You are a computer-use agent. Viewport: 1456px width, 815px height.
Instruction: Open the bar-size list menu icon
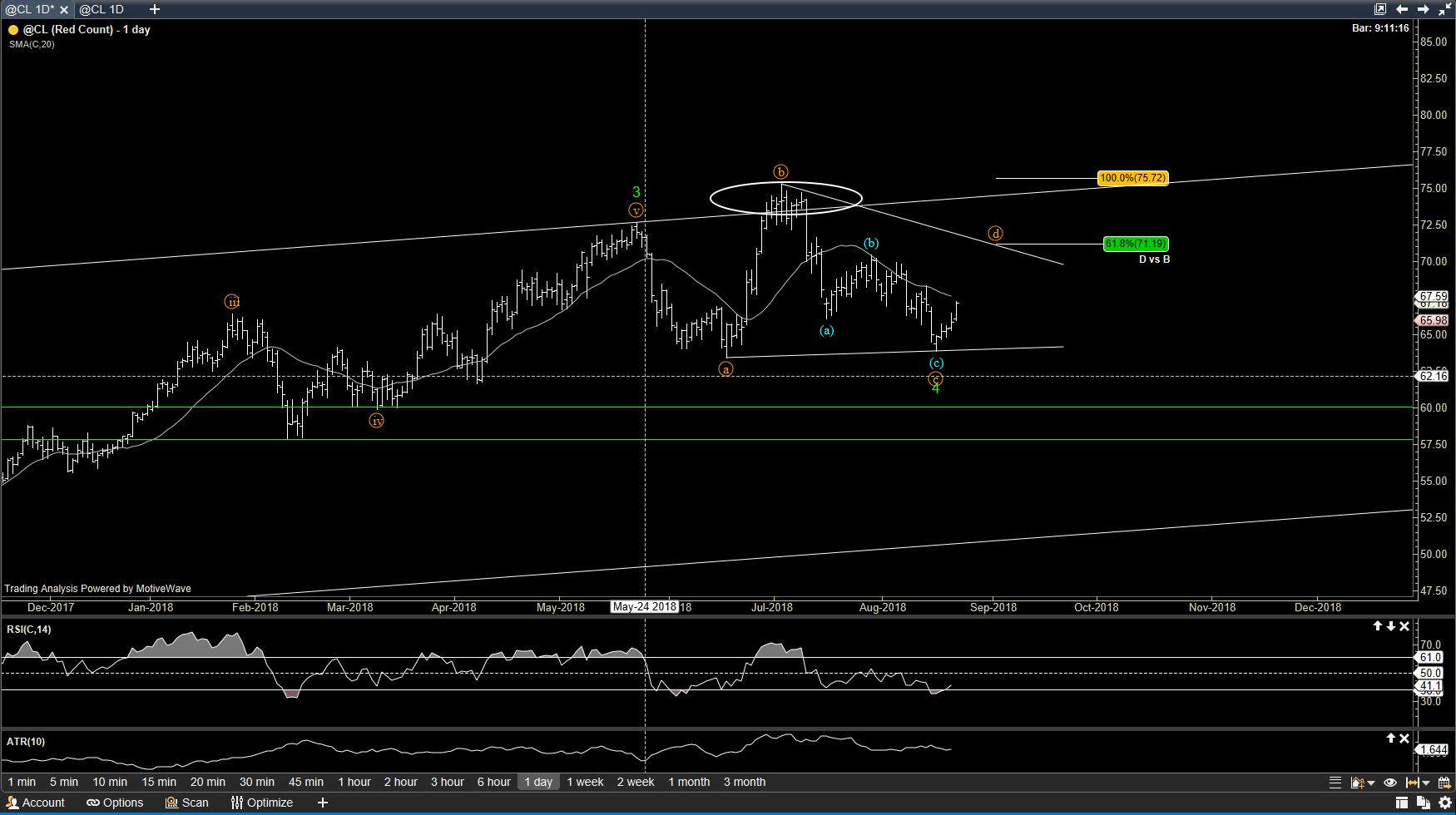coord(1335,783)
